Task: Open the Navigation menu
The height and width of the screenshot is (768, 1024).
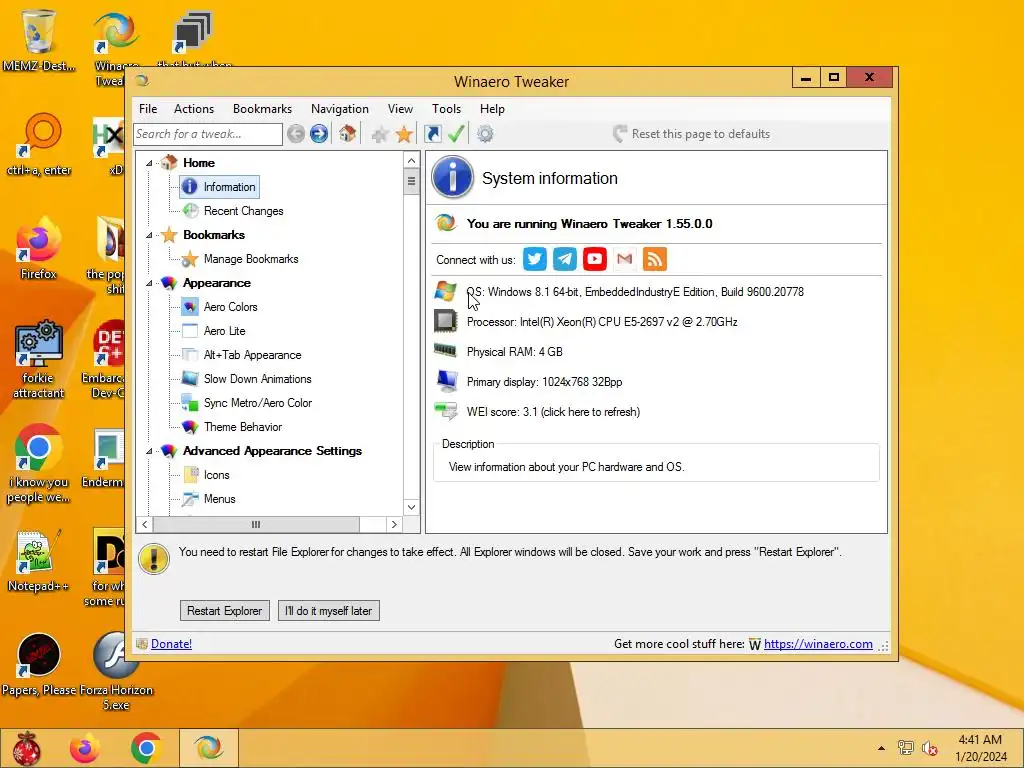Action: tap(340, 109)
